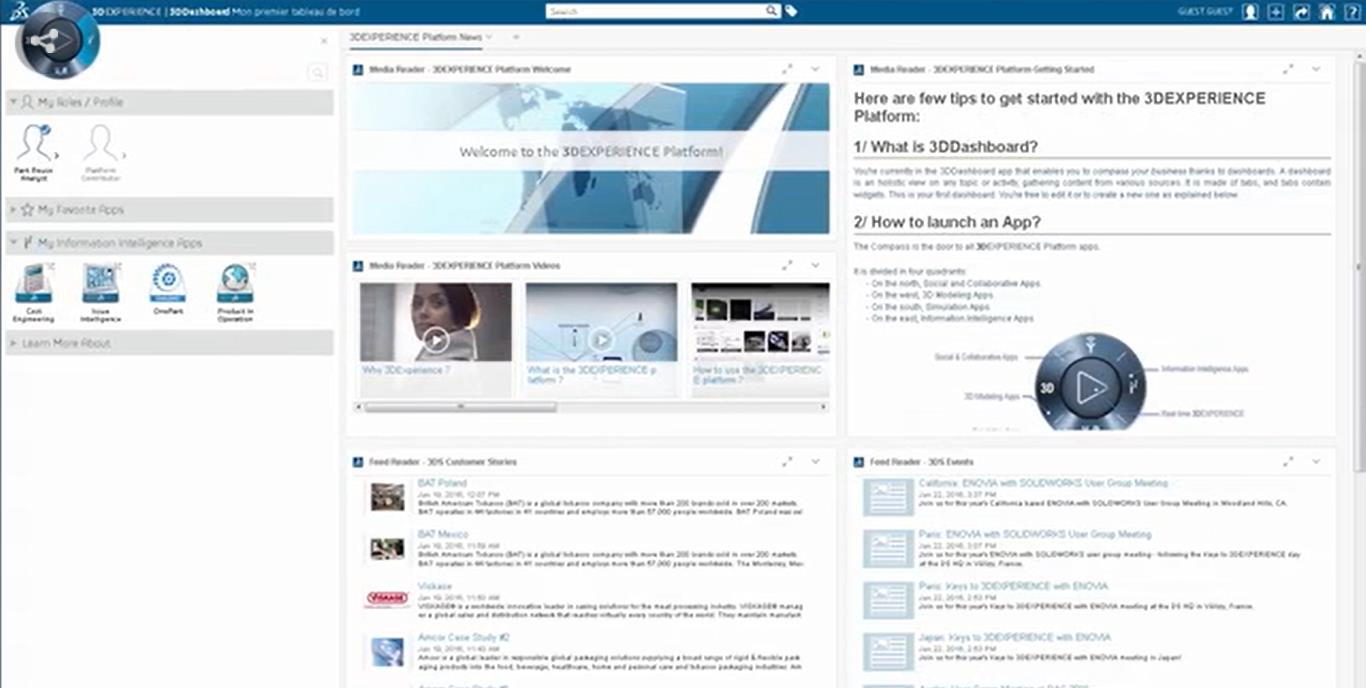1366x688 pixels.
Task: Launch the OnePart app
Action: [x=168, y=290]
